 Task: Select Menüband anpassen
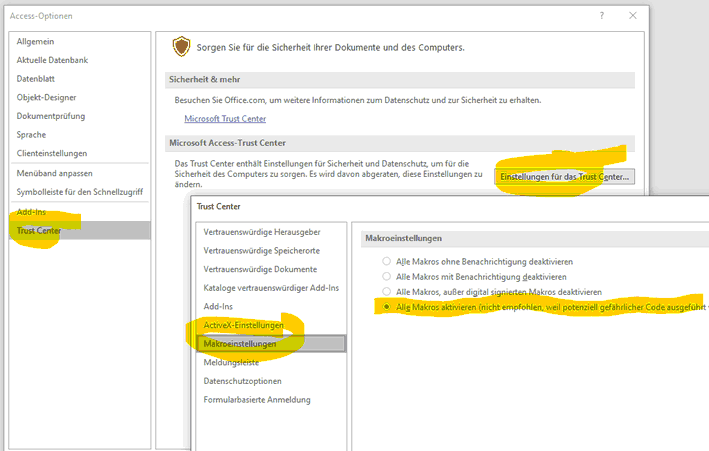[x=54, y=173]
